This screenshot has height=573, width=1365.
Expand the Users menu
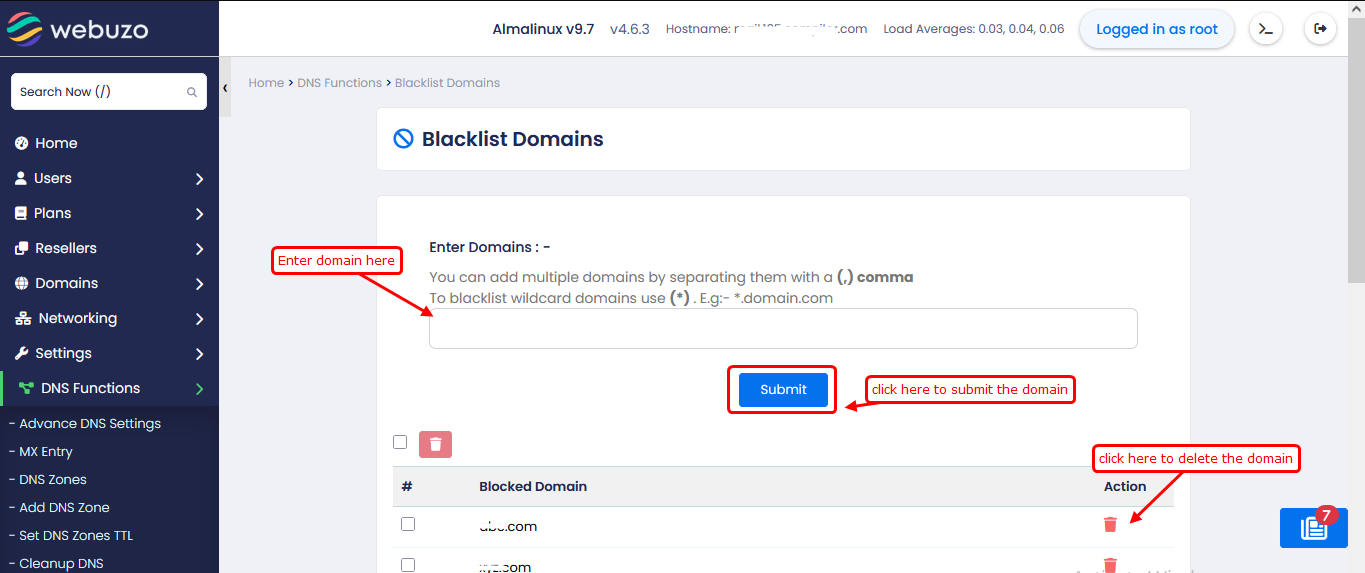point(109,178)
